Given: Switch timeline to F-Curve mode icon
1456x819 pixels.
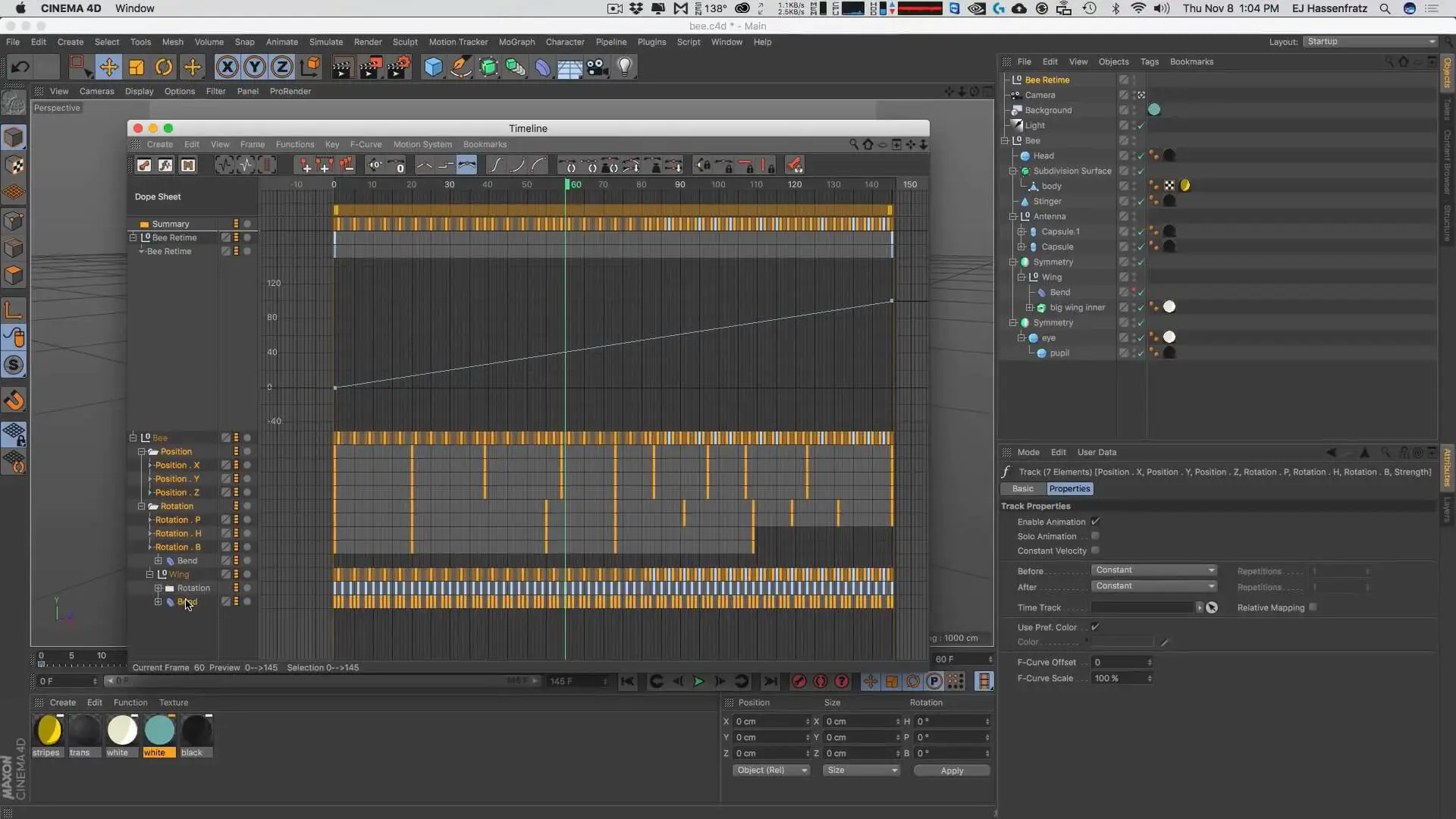Looking at the screenshot, I should 165,165.
